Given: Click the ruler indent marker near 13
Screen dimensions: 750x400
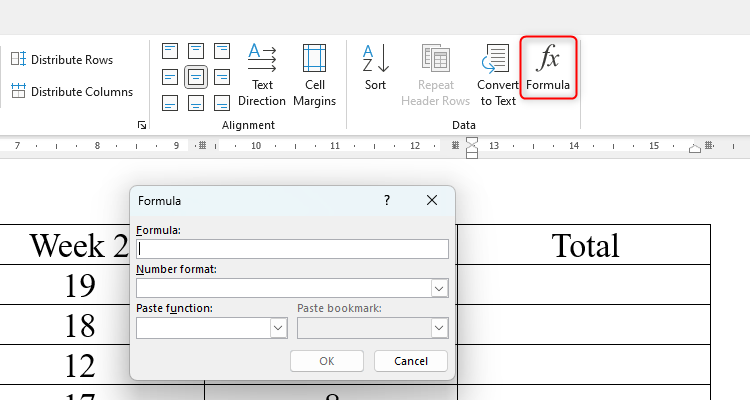Looking at the screenshot, I should click(473, 146).
